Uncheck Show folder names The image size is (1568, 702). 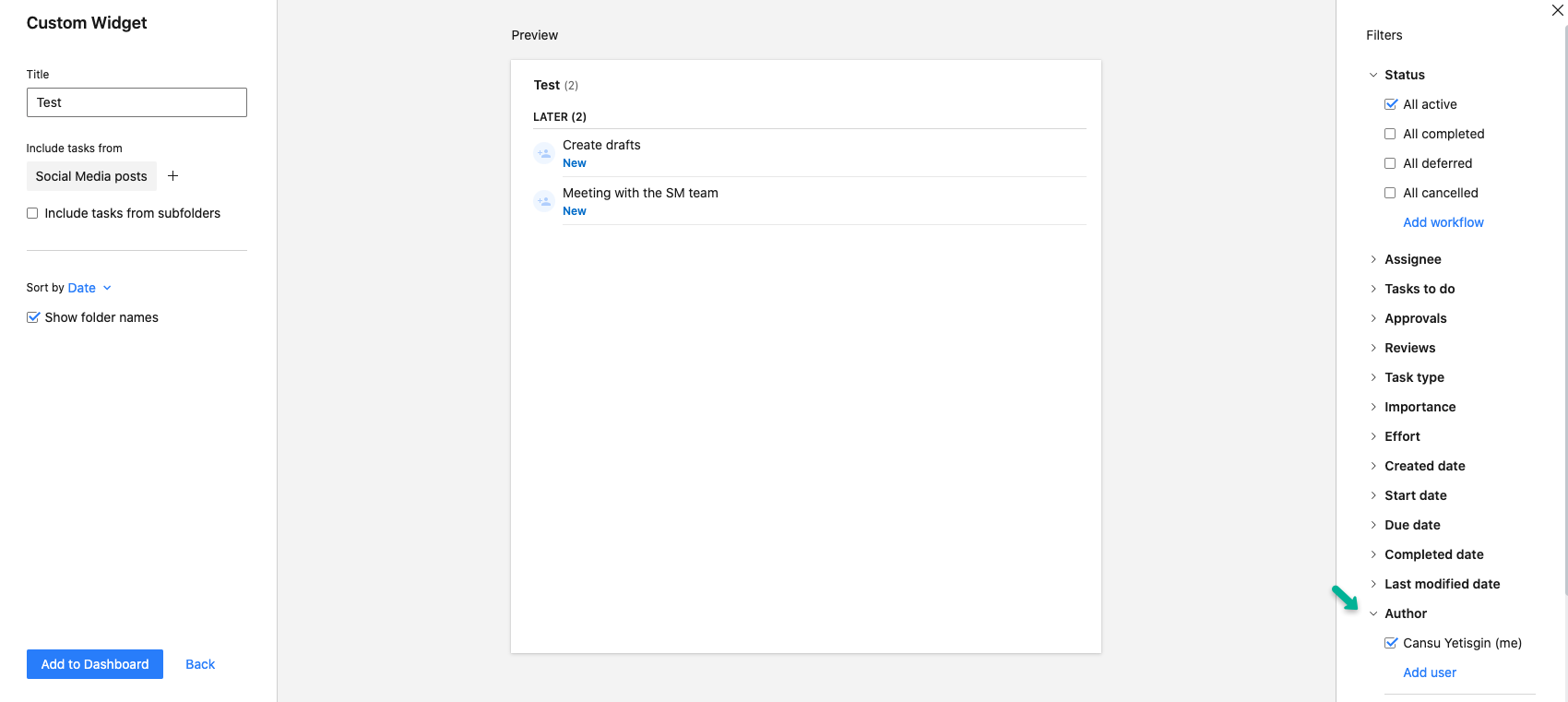coord(33,317)
